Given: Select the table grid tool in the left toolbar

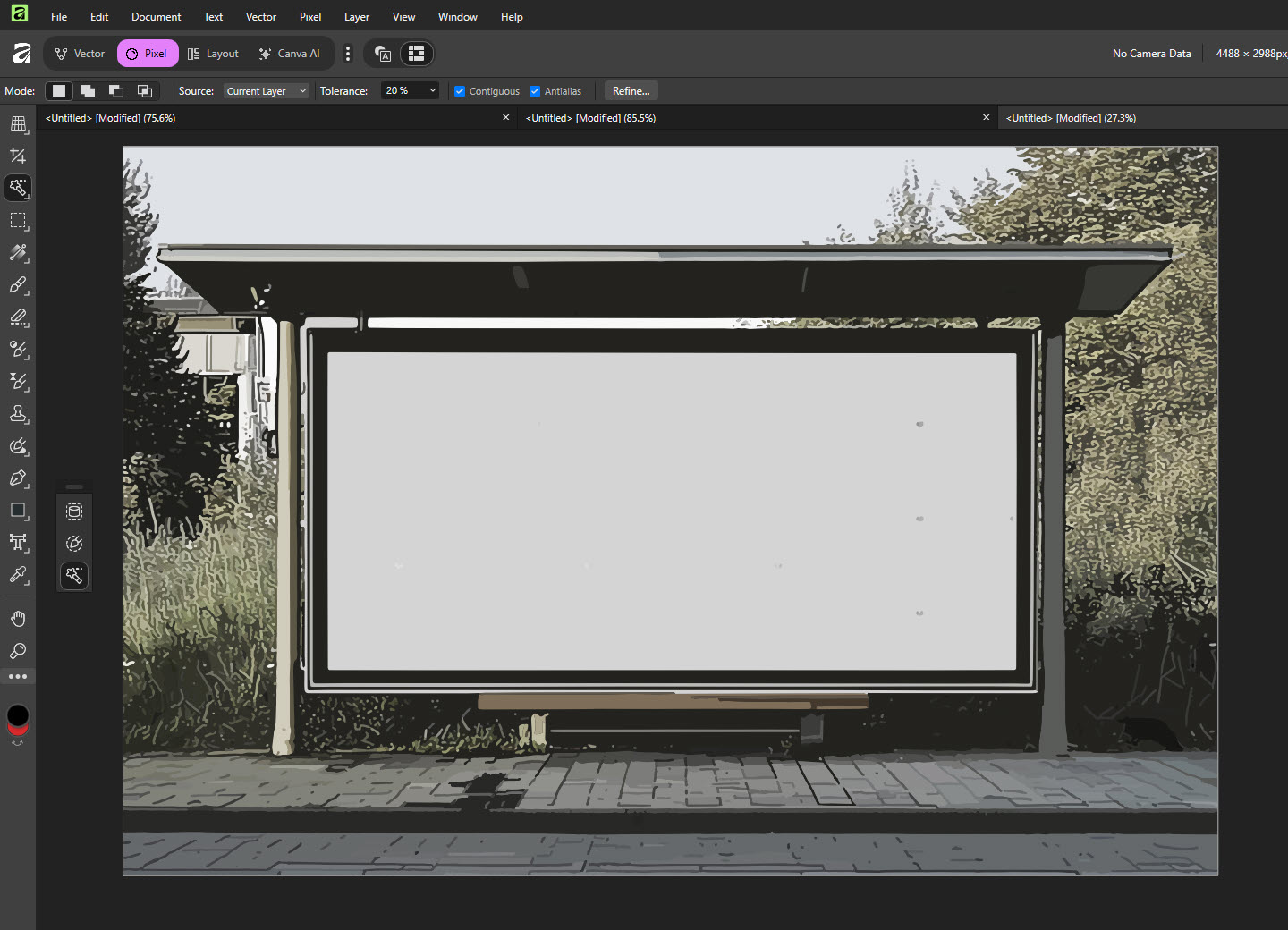Looking at the screenshot, I should (18, 123).
